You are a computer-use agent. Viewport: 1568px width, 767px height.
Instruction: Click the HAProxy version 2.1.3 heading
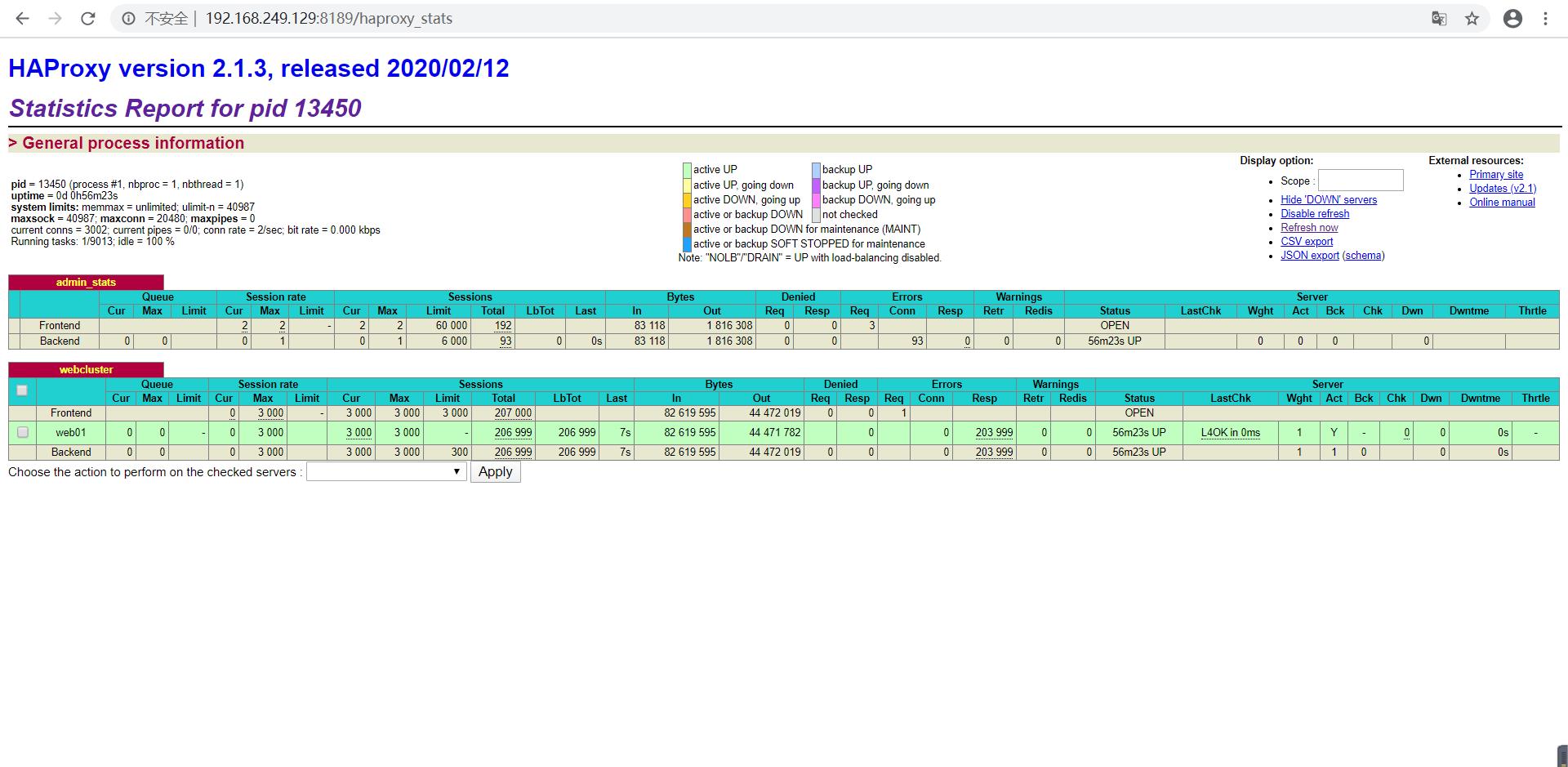coord(259,69)
